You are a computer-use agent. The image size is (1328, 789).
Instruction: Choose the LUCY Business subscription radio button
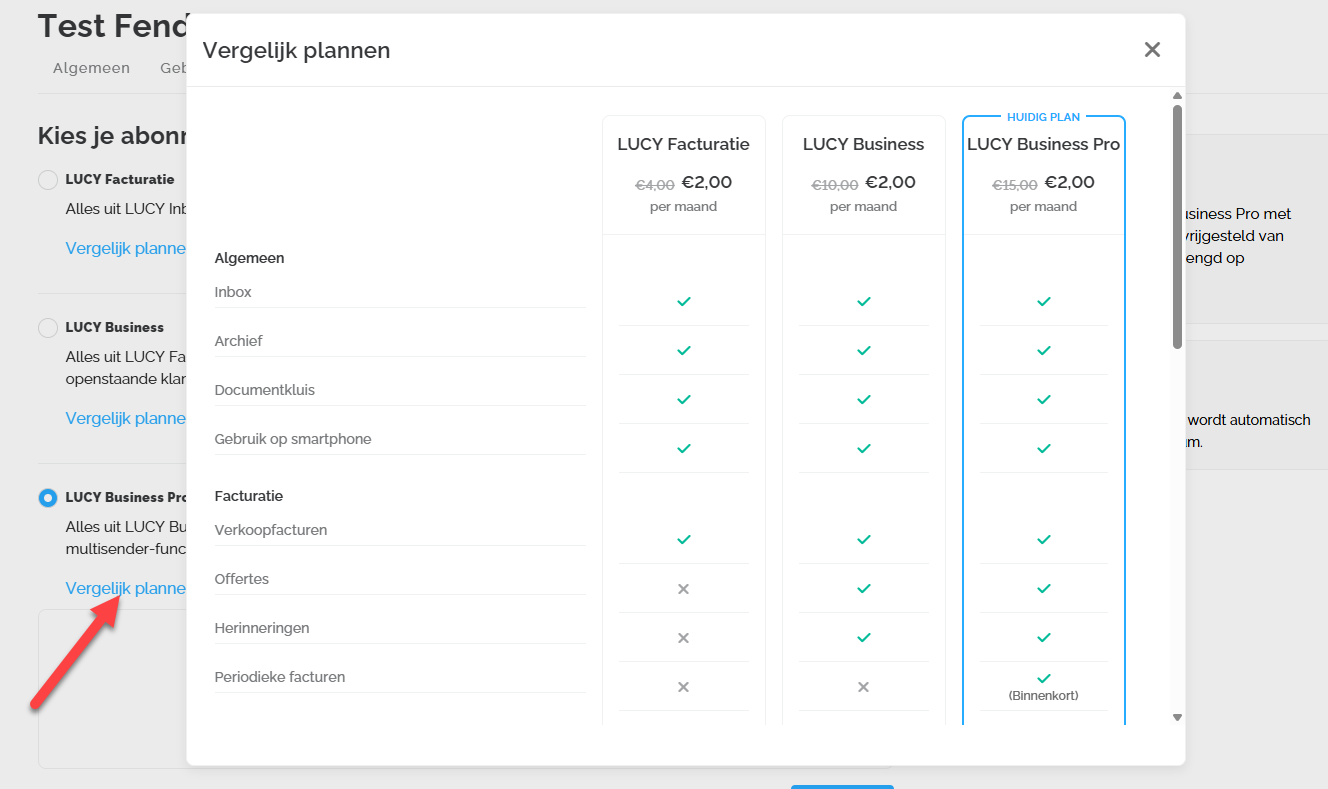tap(47, 328)
